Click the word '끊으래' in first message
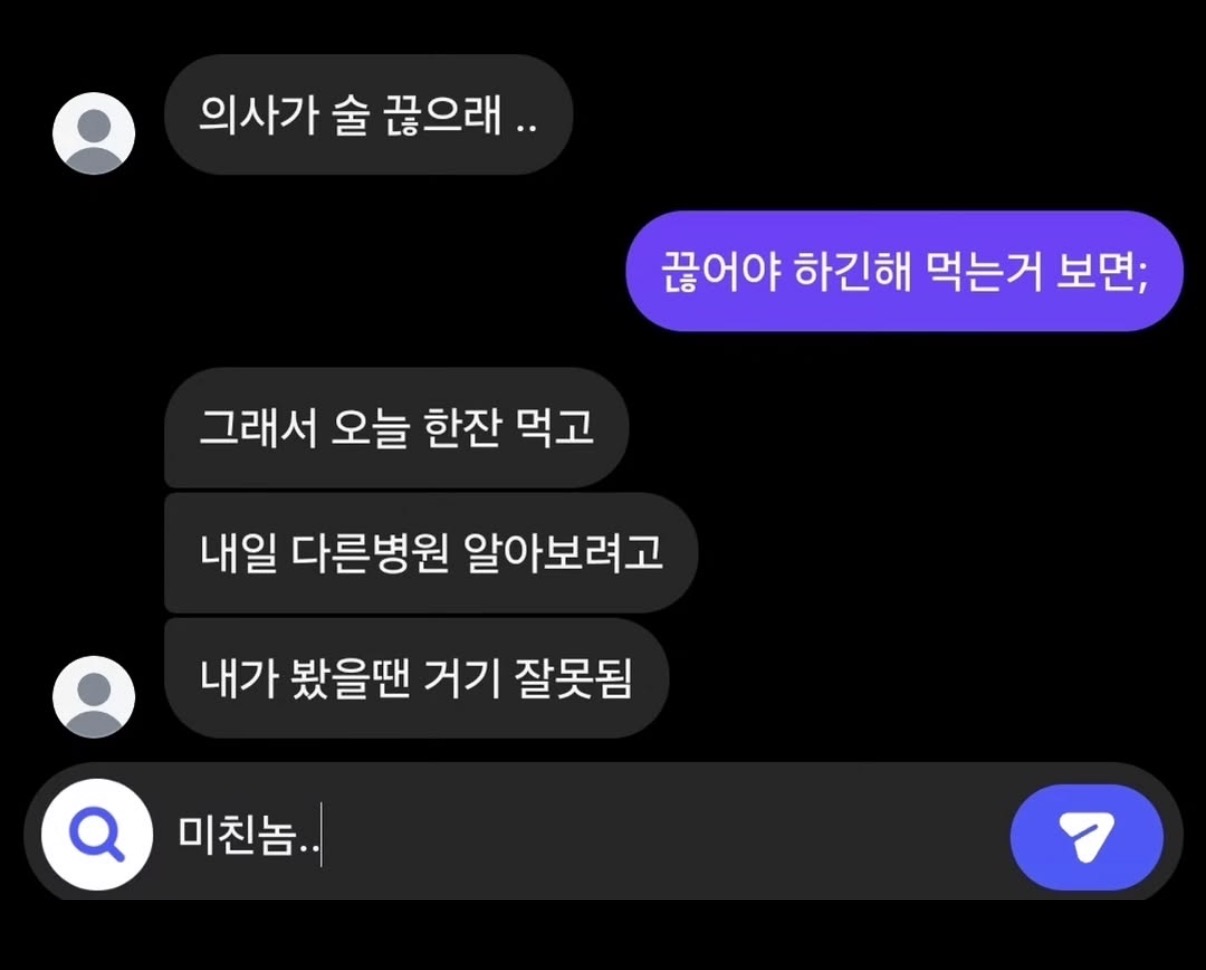 click(x=440, y=115)
